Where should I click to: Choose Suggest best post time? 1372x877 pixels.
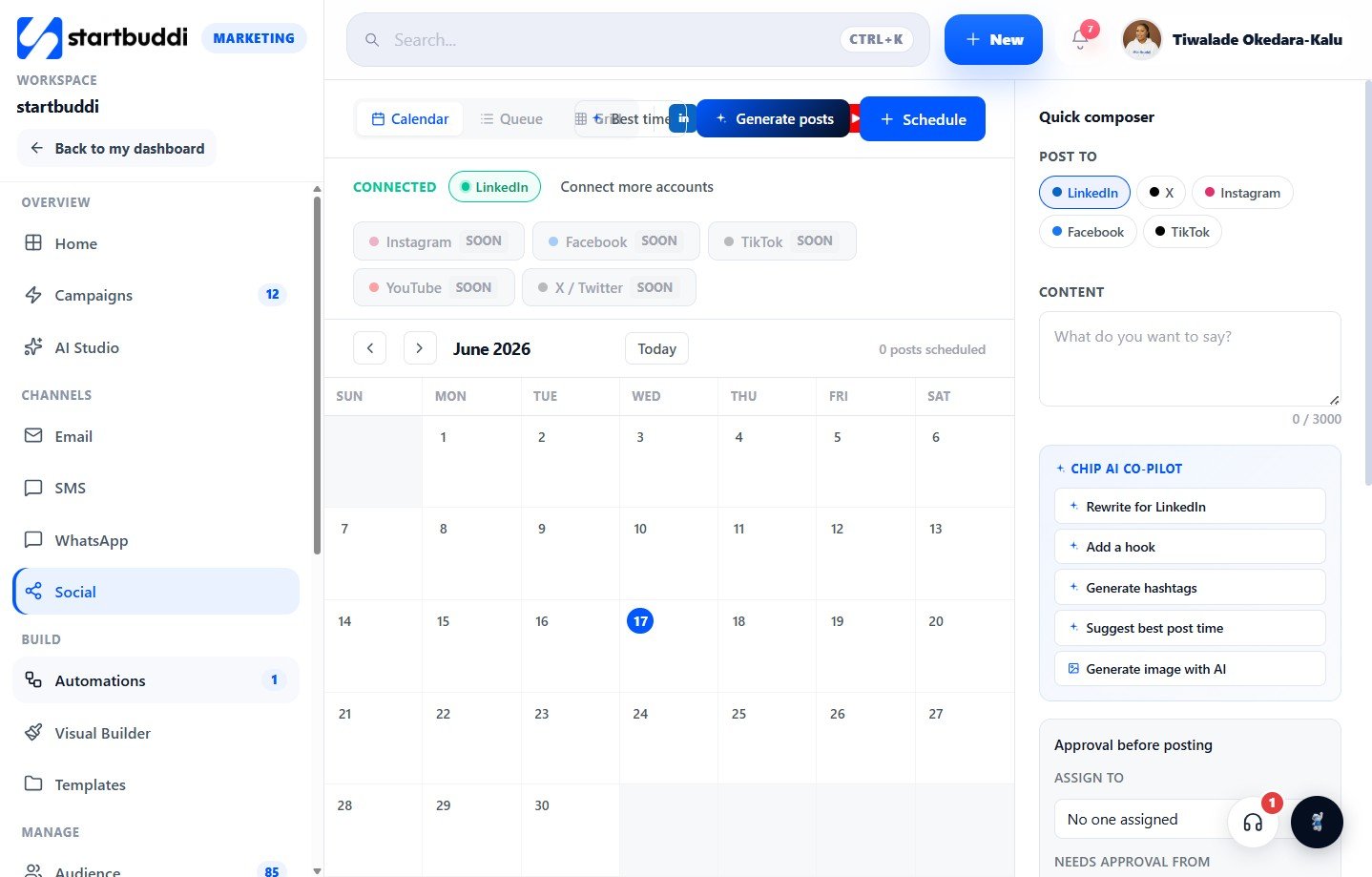coord(1190,628)
